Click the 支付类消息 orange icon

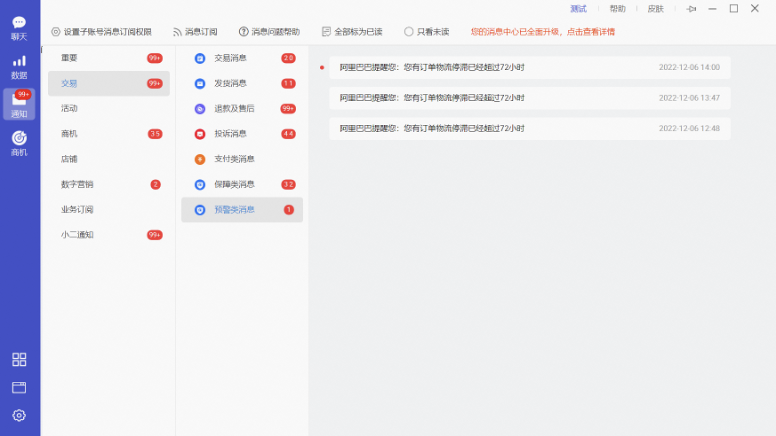tap(200, 159)
